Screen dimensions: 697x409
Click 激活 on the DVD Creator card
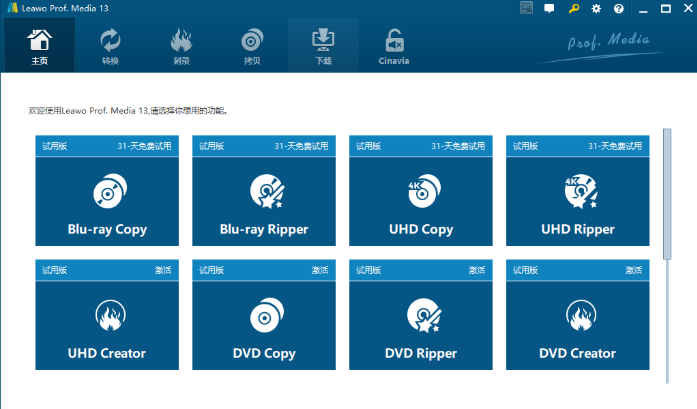pos(634,270)
